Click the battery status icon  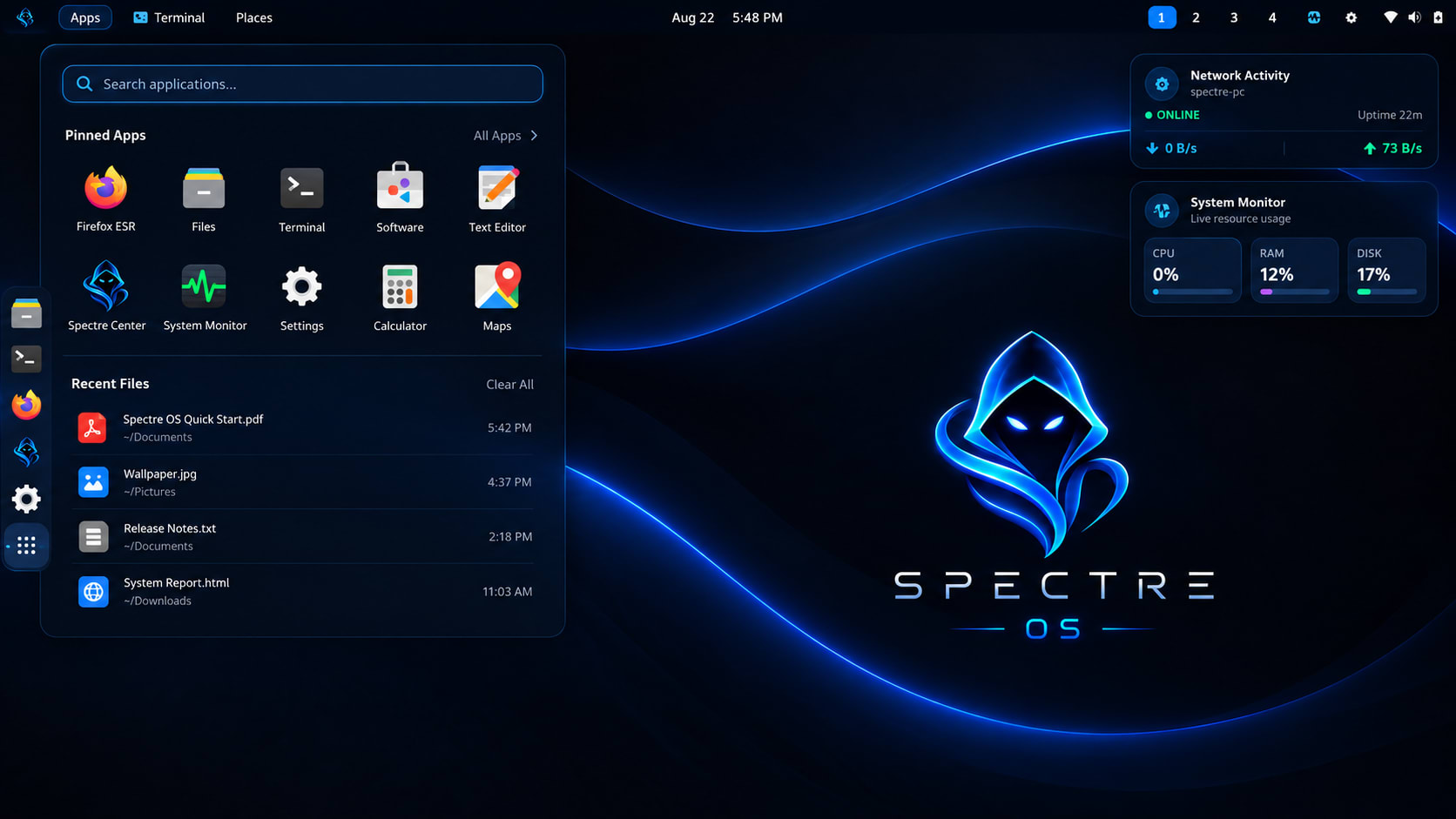point(1438,17)
